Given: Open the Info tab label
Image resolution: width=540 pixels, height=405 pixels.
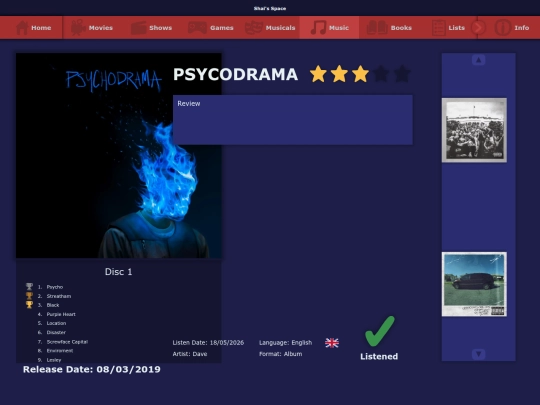Looking at the screenshot, I should tap(521, 28).
